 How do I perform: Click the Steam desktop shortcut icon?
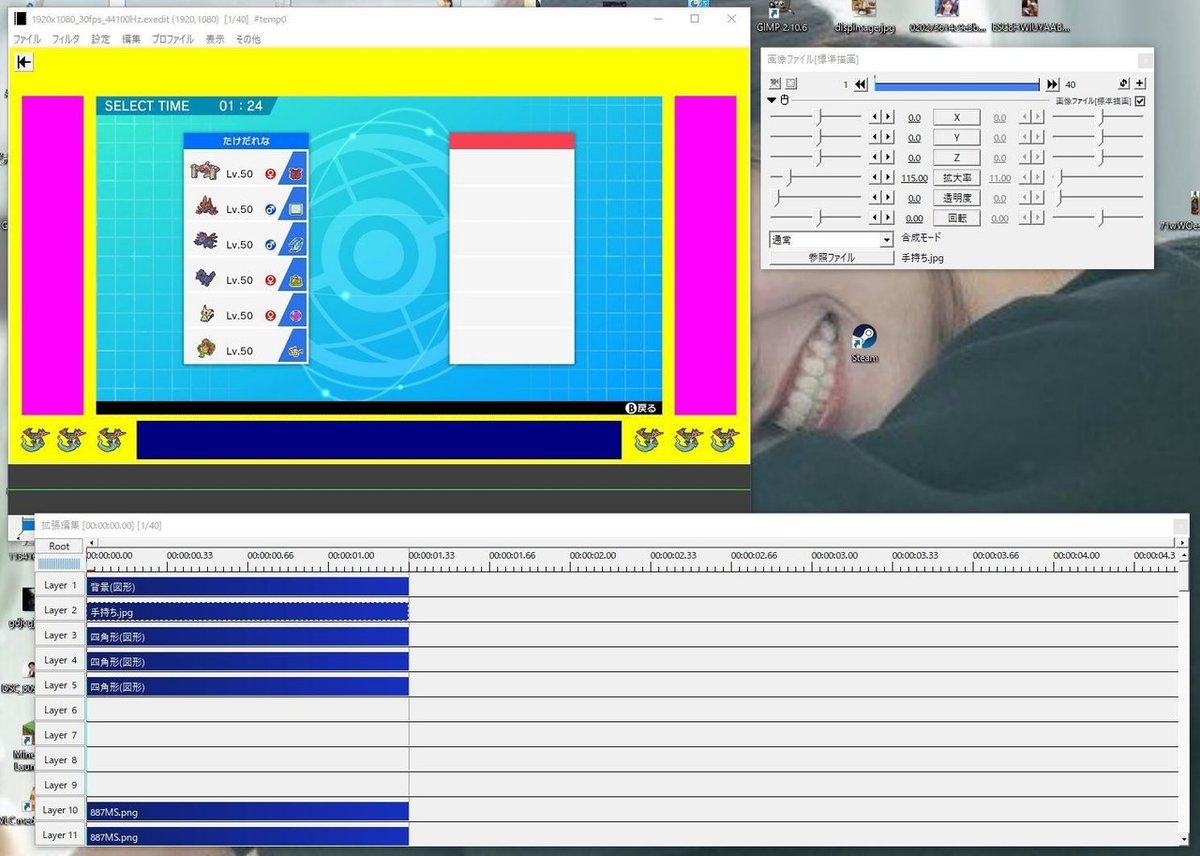[865, 344]
